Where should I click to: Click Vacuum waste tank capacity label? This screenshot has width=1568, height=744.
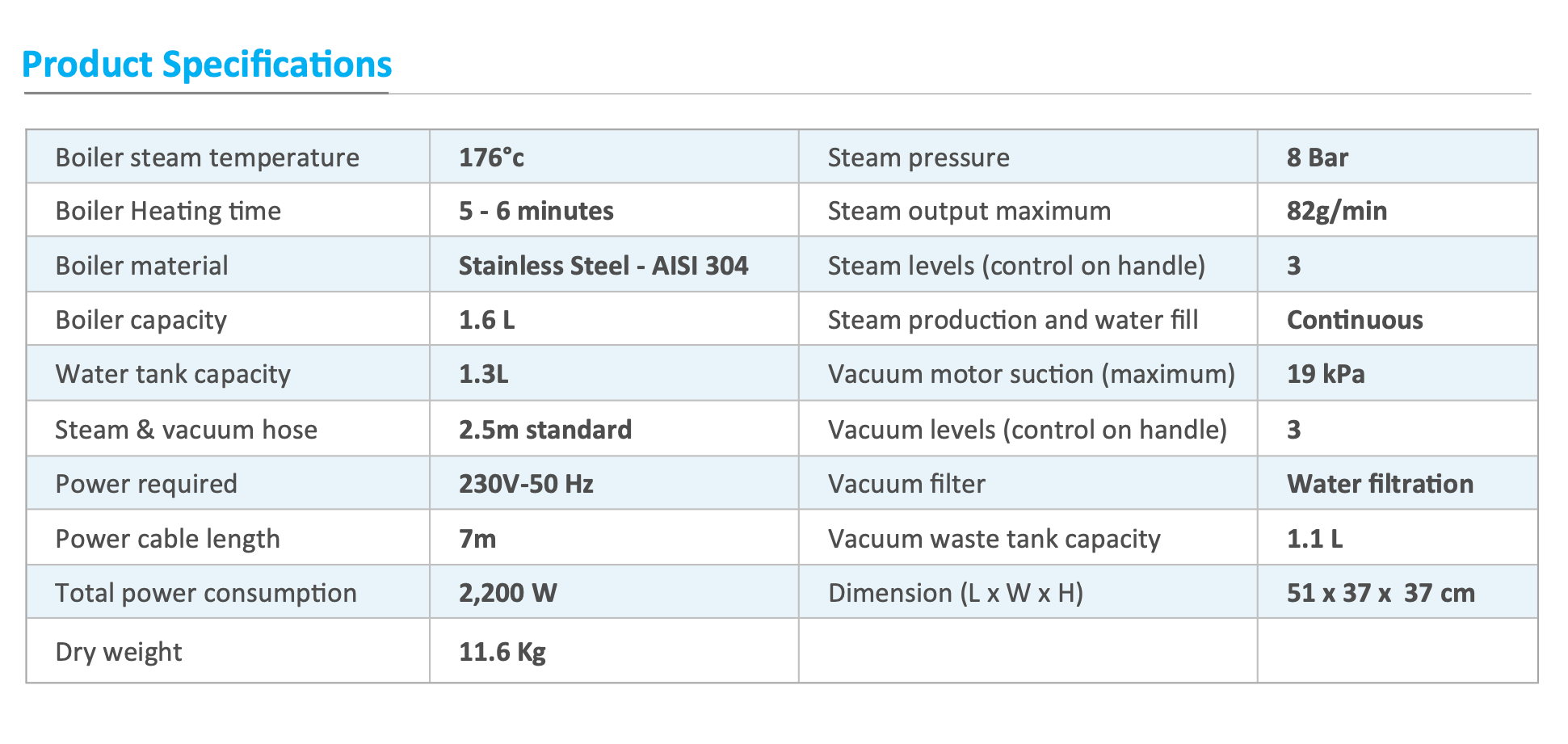994,539
